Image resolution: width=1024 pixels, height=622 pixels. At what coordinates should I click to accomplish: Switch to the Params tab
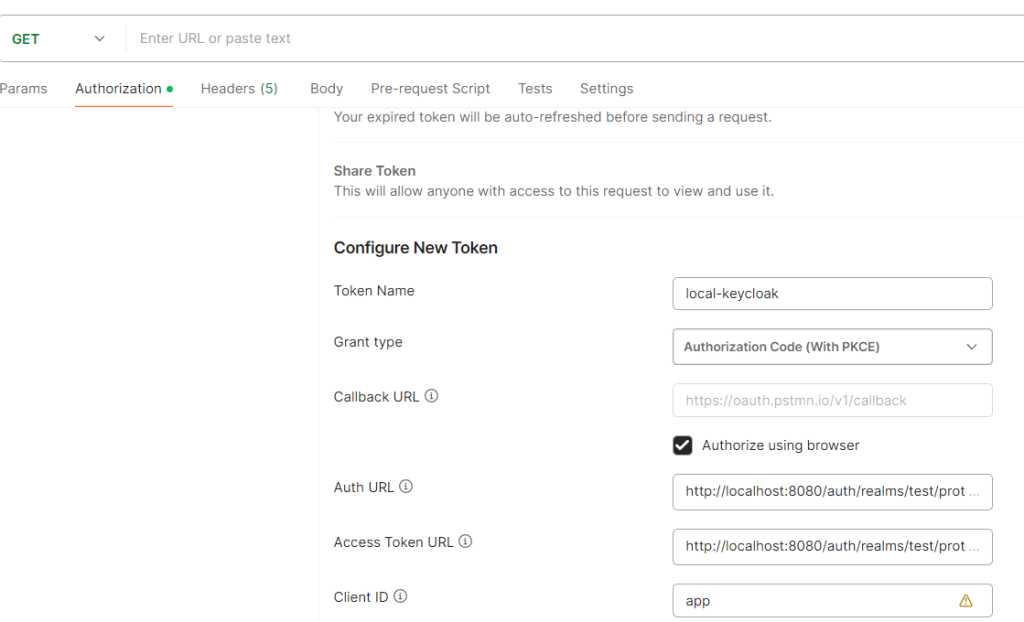(x=24, y=88)
